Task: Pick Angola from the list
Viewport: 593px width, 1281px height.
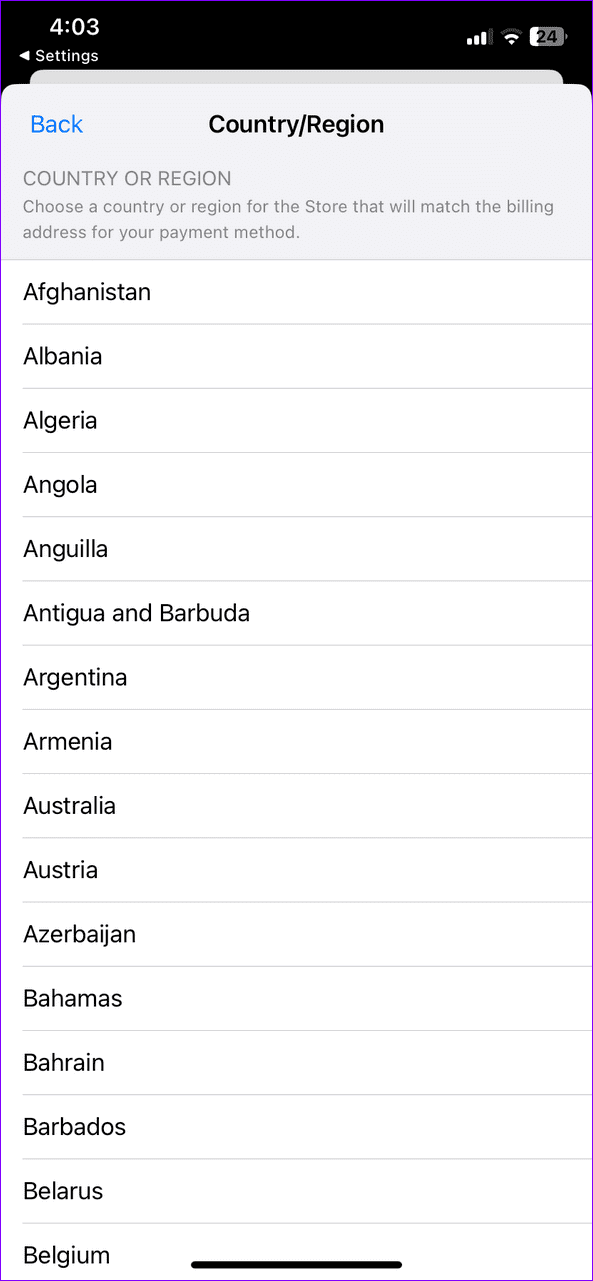Action: [x=60, y=484]
